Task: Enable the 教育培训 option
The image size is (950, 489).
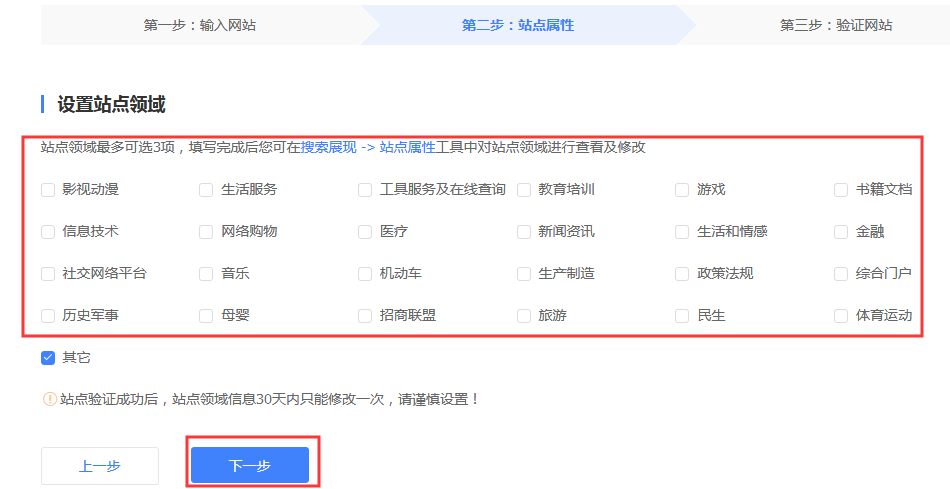Action: tap(524, 190)
